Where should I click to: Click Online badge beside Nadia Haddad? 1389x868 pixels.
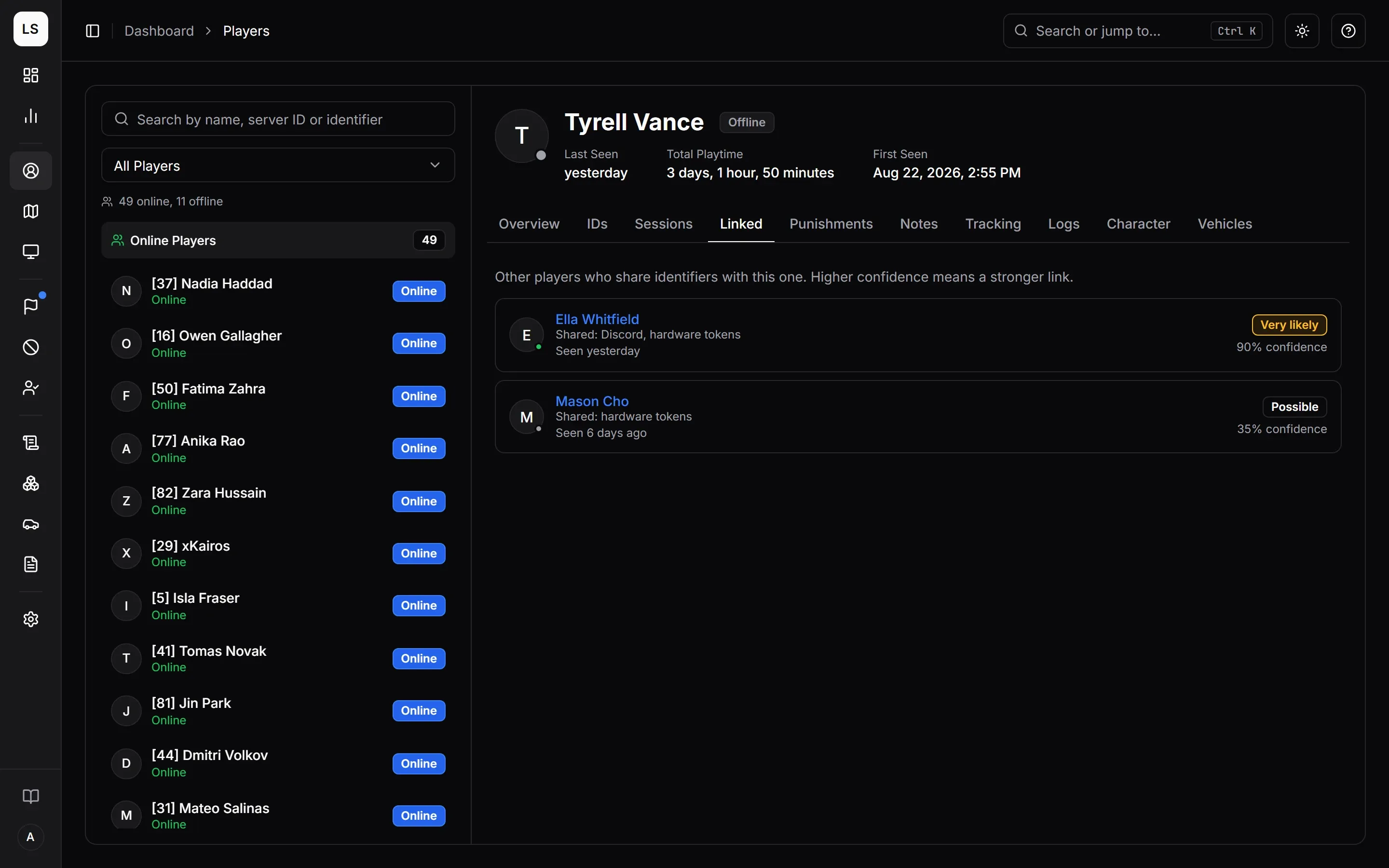(x=419, y=291)
